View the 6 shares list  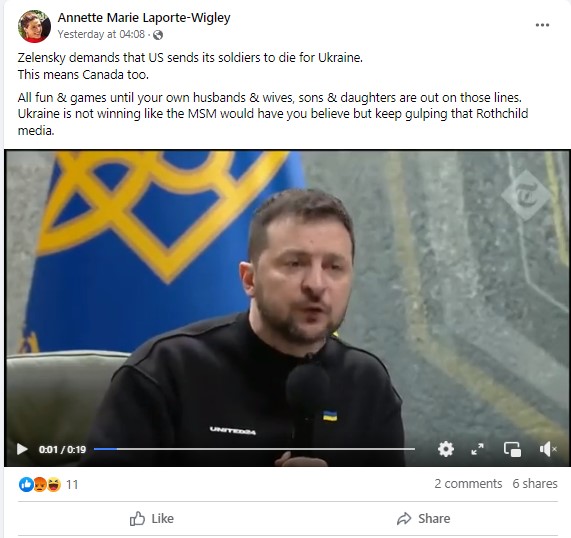(x=535, y=484)
